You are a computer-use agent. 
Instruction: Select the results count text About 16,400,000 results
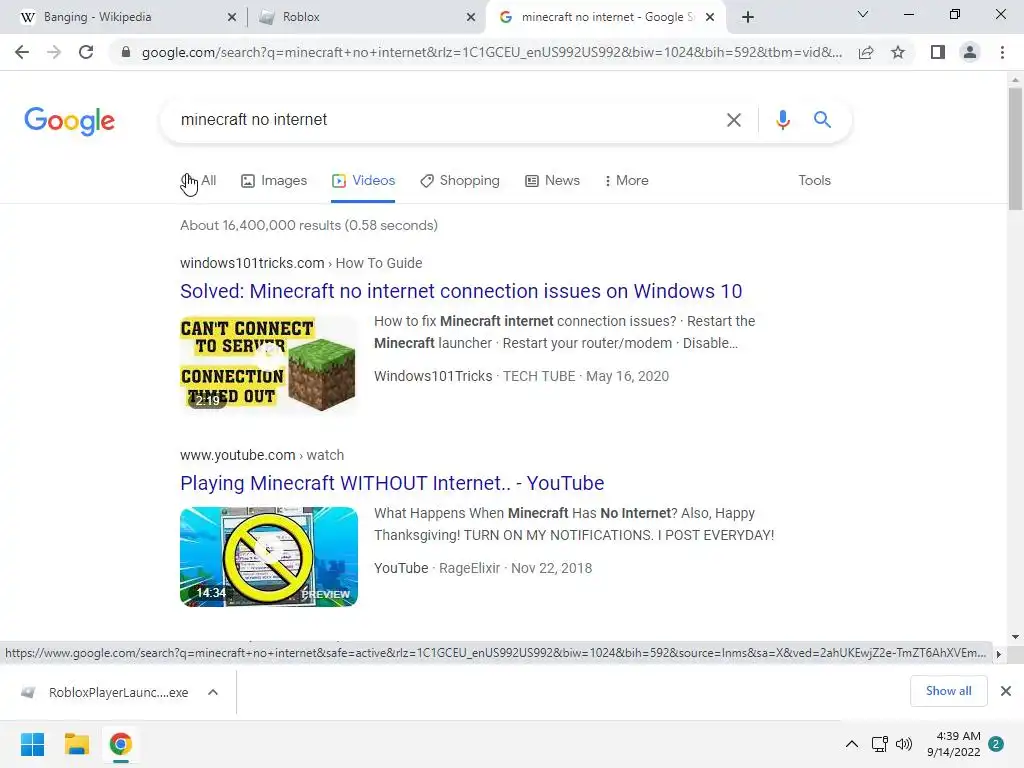[309, 225]
